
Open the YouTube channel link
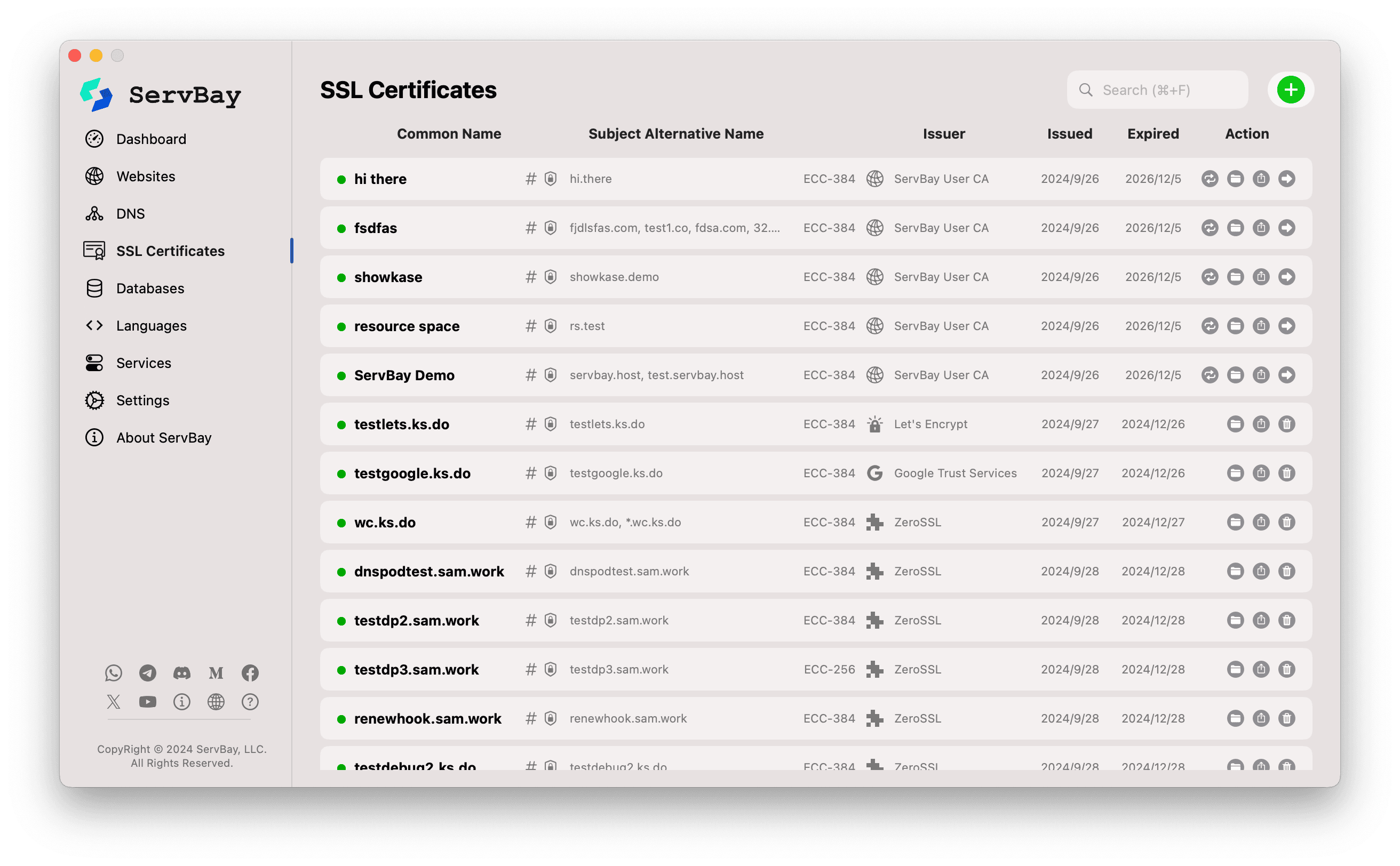click(x=147, y=701)
